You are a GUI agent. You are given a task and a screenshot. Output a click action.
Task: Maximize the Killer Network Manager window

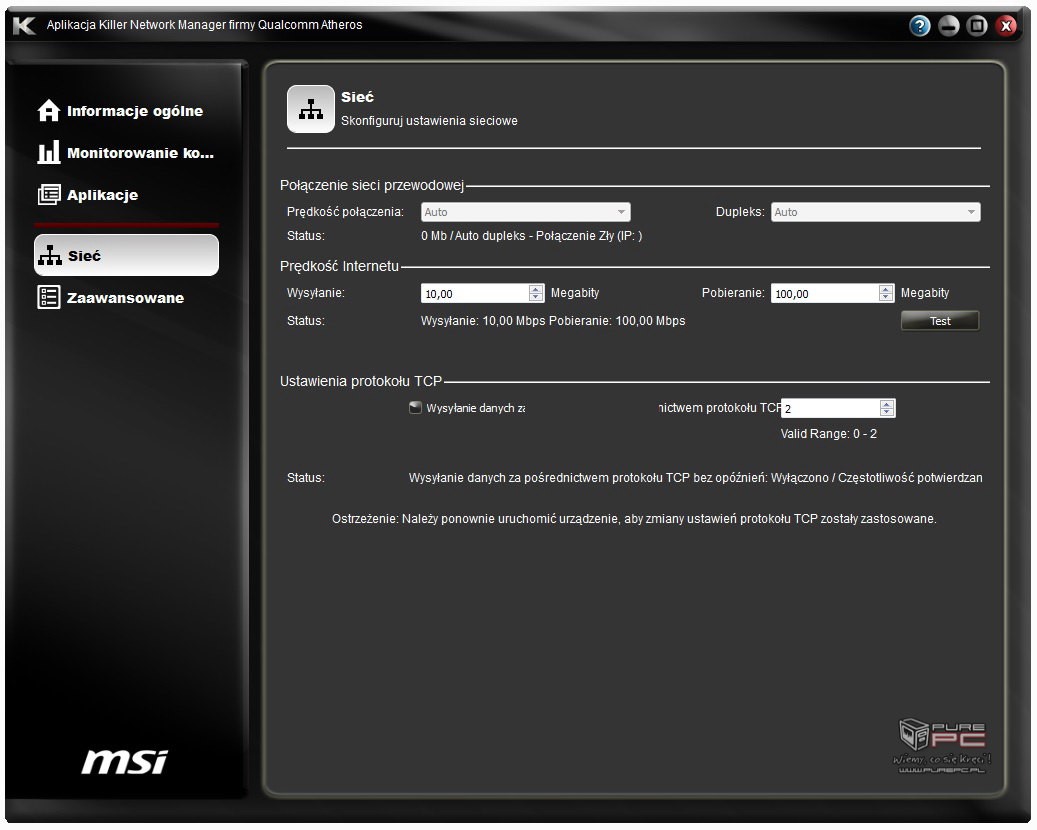click(x=977, y=26)
